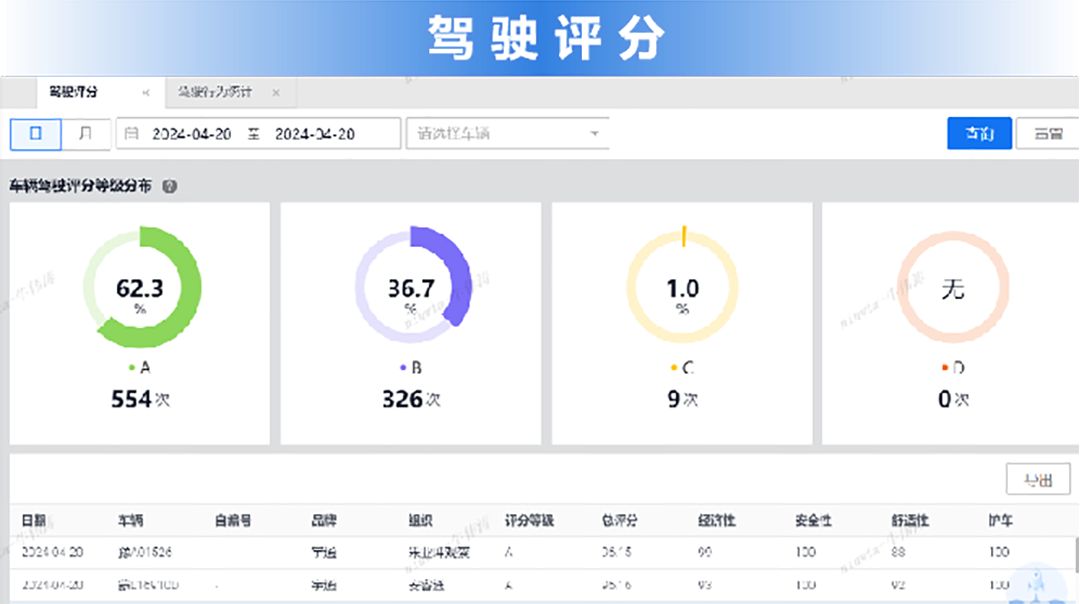The height and width of the screenshot is (604, 1080).
Task: Click the 品牌 column header
Action: [x=324, y=521]
